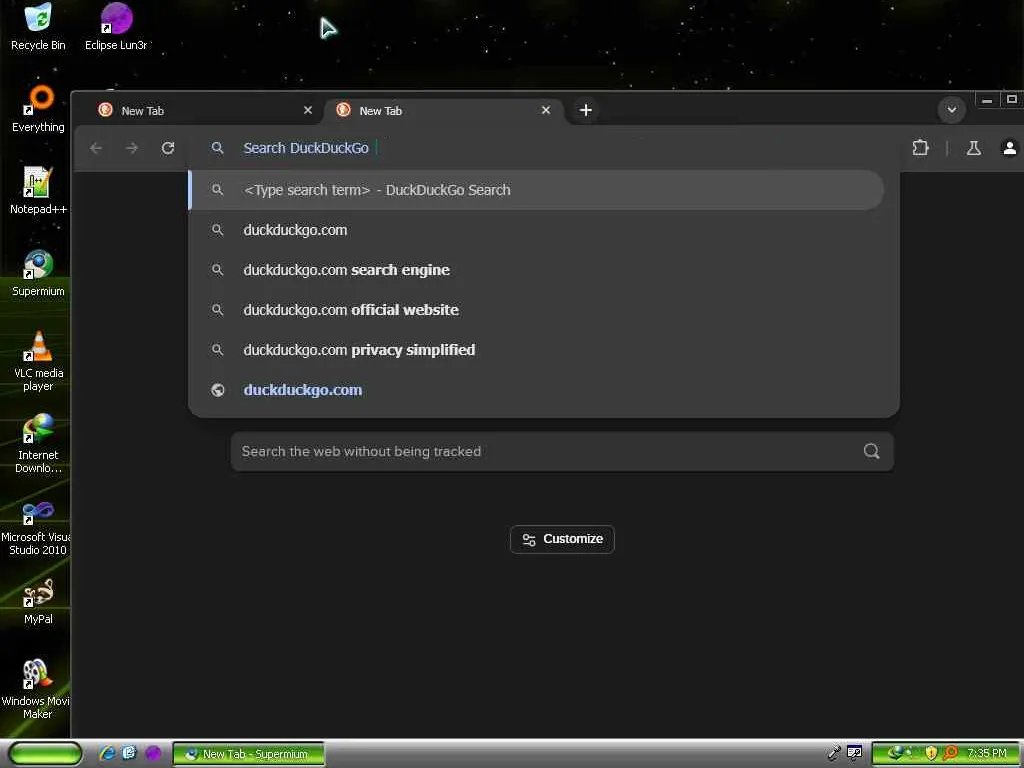Open the Everything search shortcut
Image resolution: width=1024 pixels, height=768 pixels.
(x=38, y=108)
